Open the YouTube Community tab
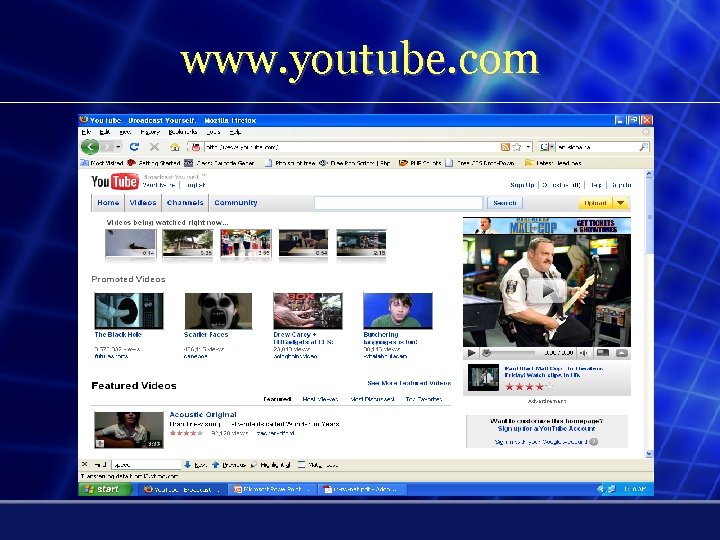The height and width of the screenshot is (540, 720). pyautogui.click(x=236, y=202)
